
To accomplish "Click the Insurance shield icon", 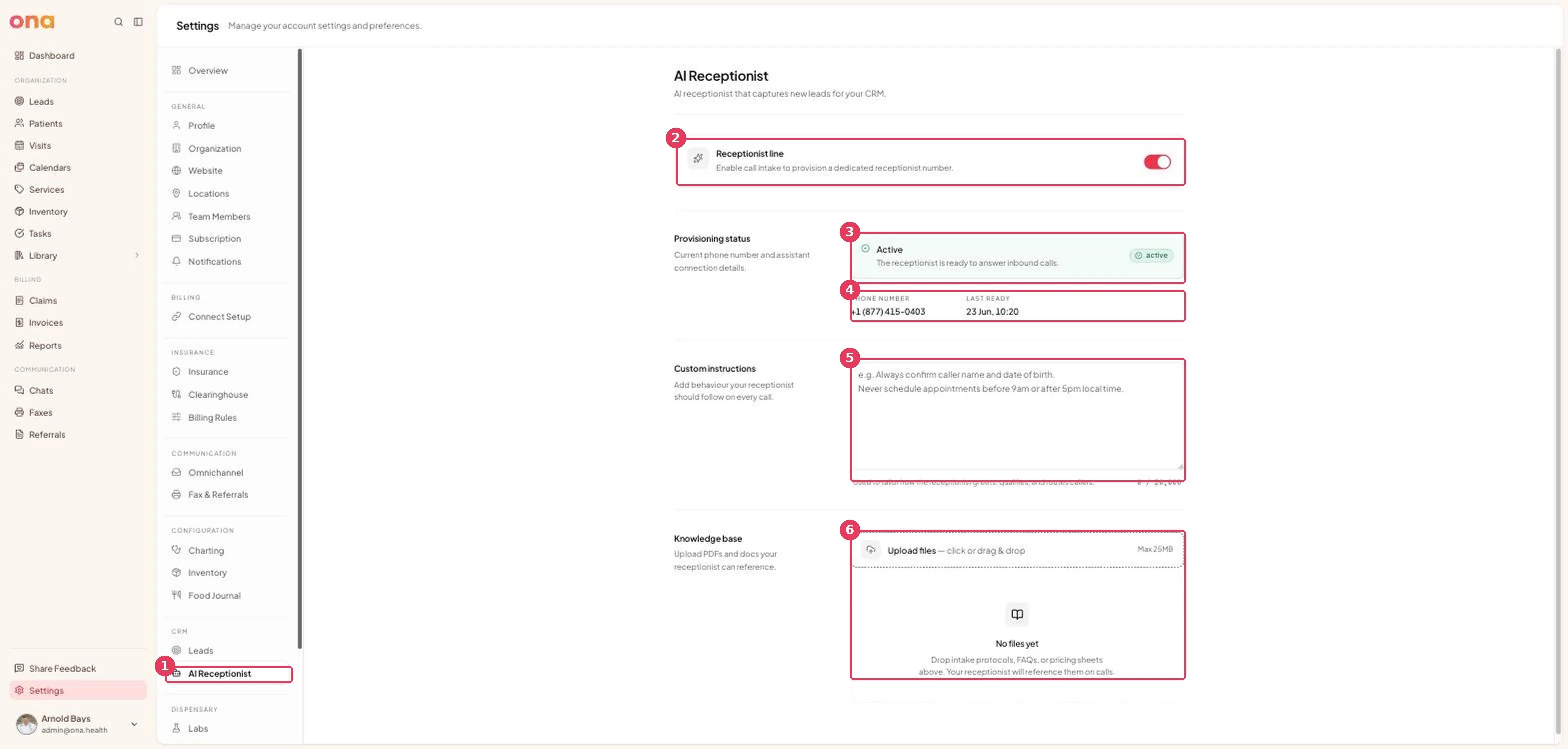I will [x=176, y=372].
